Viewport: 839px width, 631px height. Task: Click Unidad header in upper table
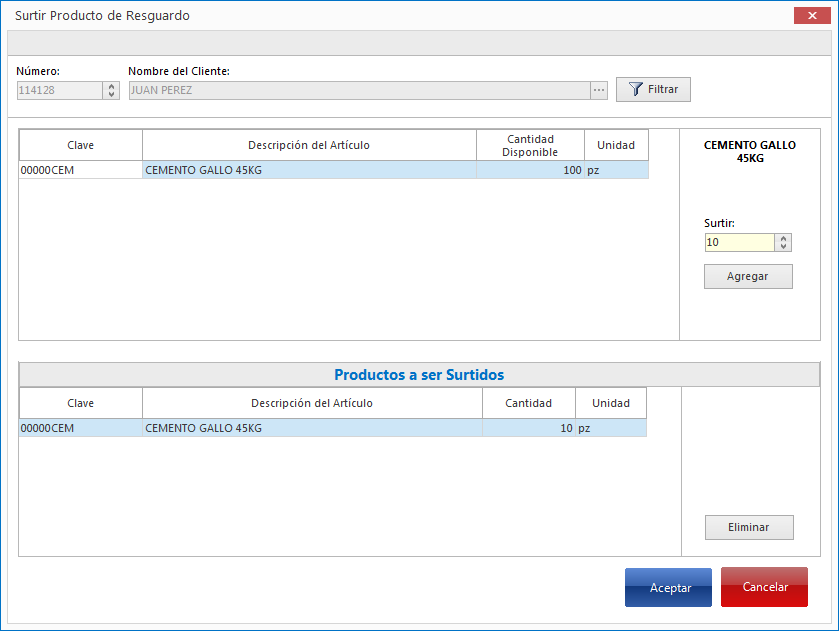coord(616,145)
